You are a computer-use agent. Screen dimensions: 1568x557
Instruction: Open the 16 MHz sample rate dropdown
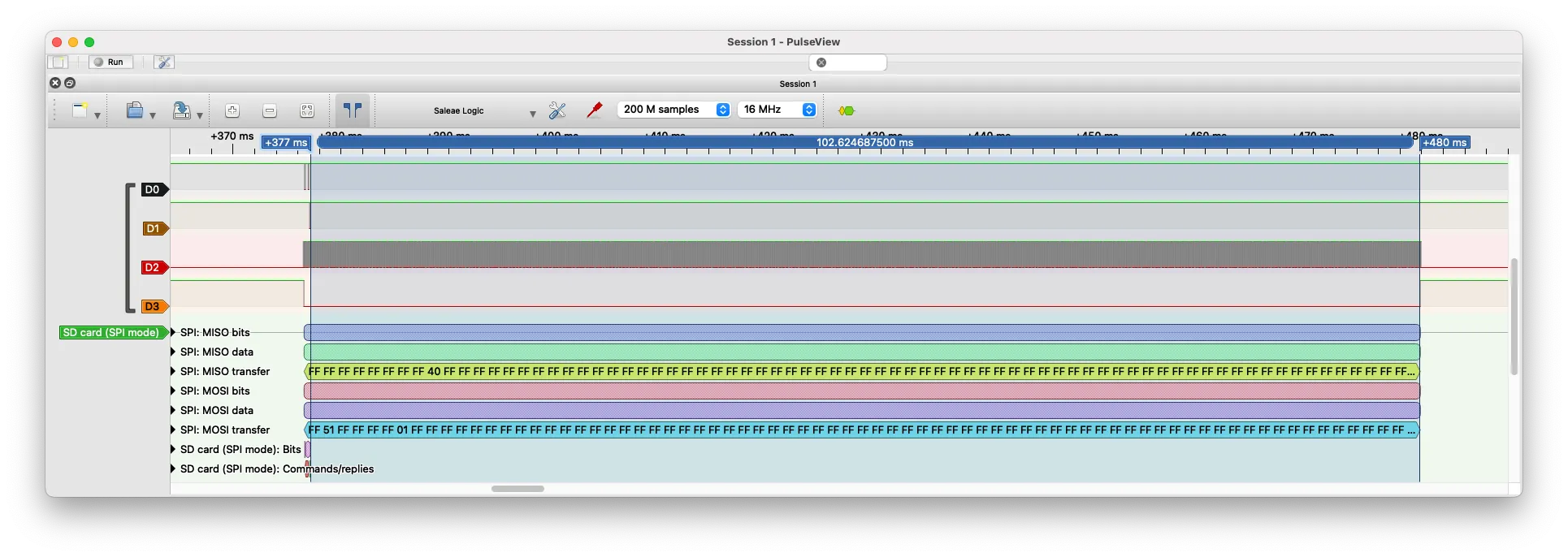point(778,110)
